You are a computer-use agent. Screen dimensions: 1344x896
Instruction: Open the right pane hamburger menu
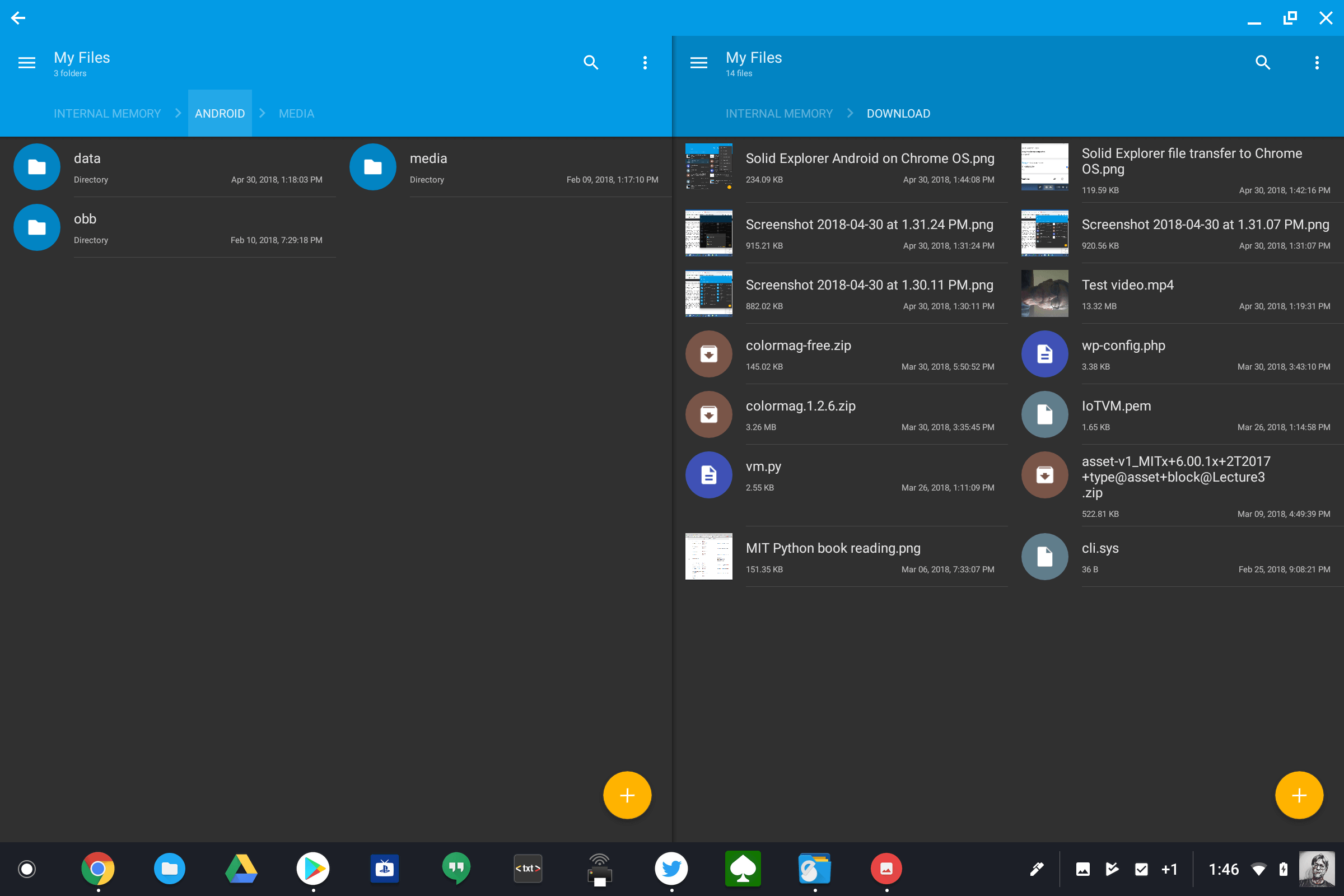coord(699,62)
